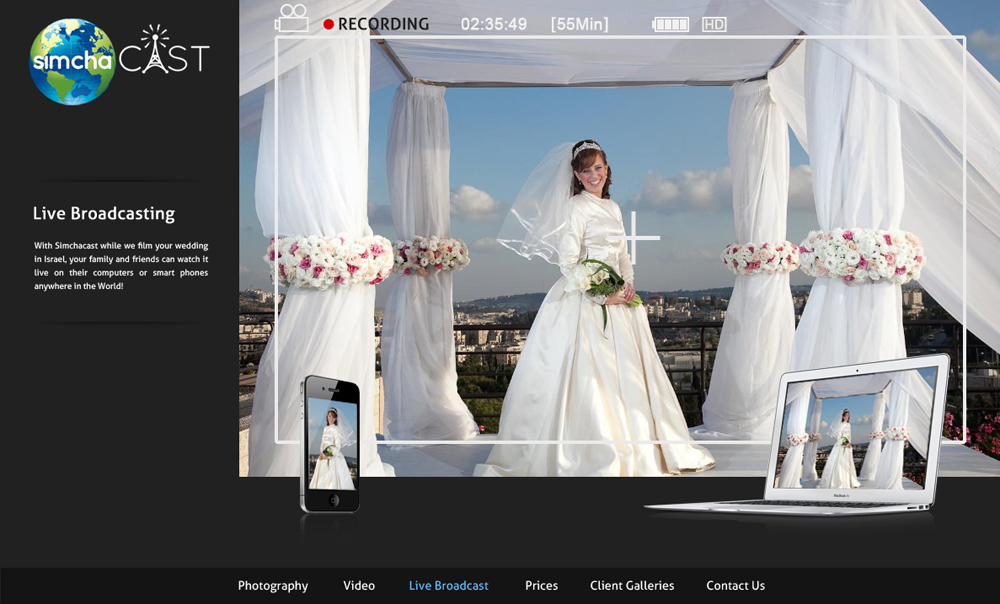Open the Prices page
The image size is (1000, 604).
[541, 586]
